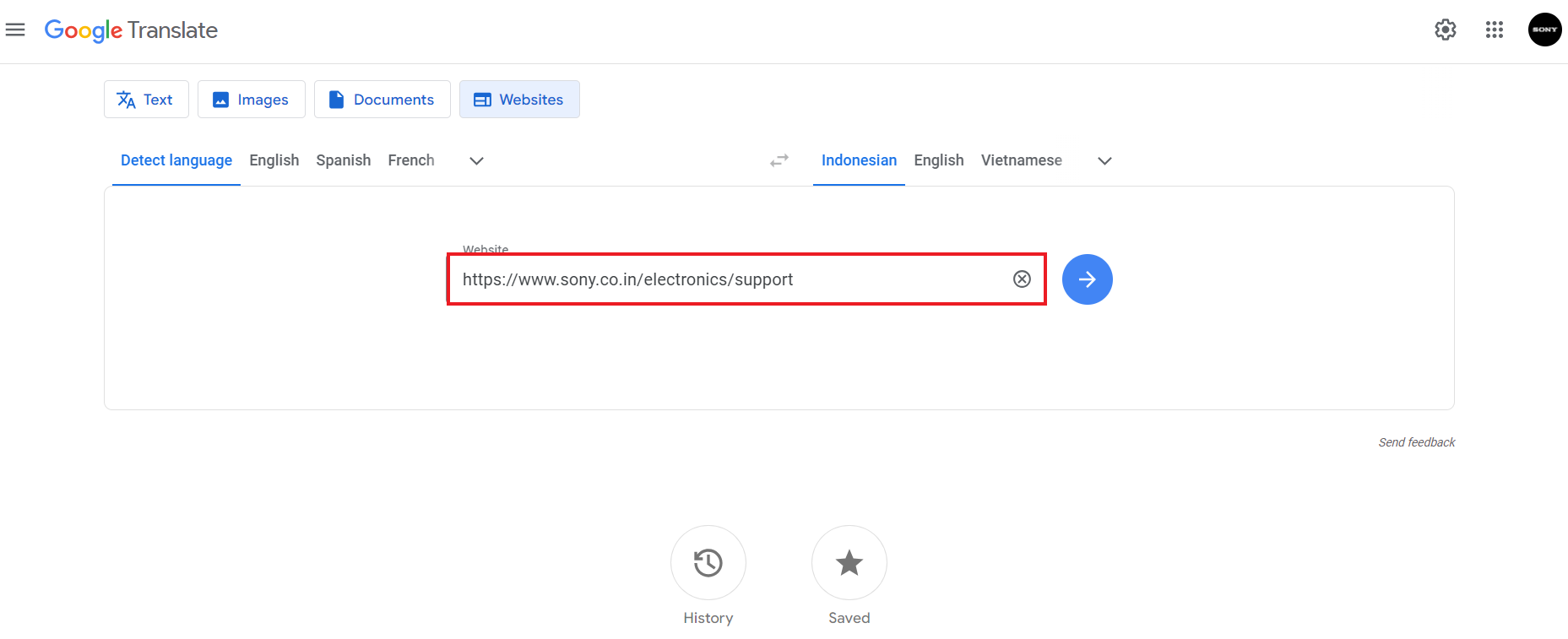Open Settings gear icon
This screenshot has height=639, width=1568.
[x=1445, y=30]
